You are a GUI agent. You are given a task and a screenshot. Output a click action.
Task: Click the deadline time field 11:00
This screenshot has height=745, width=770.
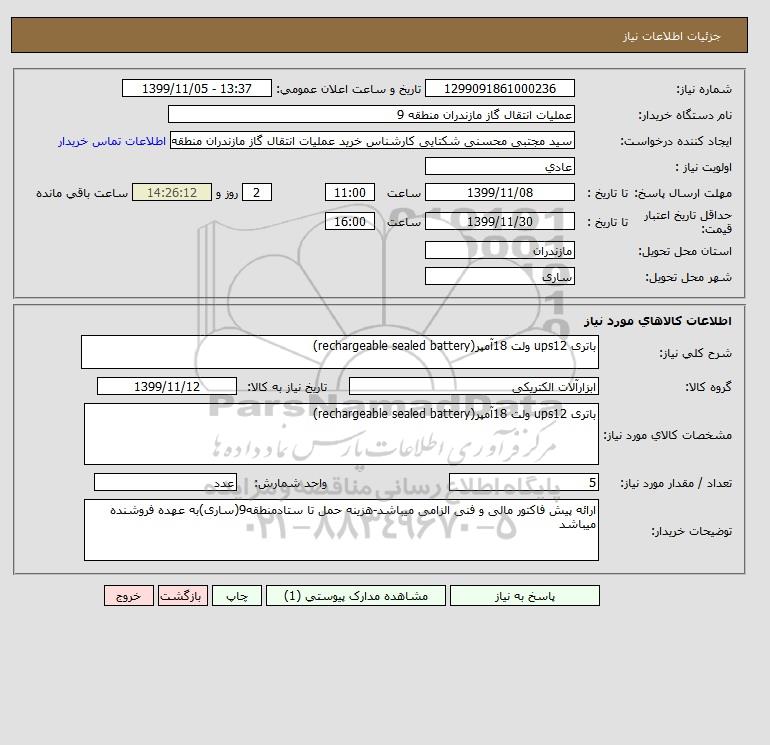coord(350,193)
